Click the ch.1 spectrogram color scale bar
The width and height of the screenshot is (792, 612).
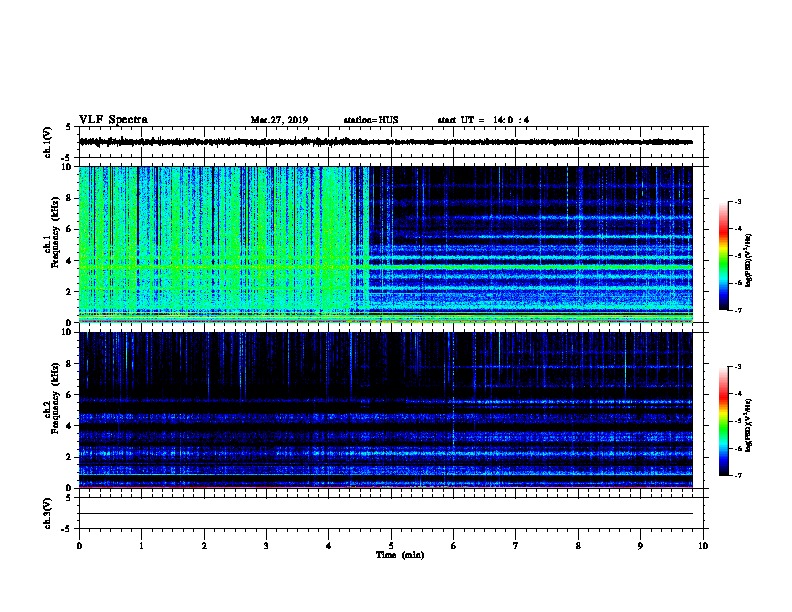[724, 256]
